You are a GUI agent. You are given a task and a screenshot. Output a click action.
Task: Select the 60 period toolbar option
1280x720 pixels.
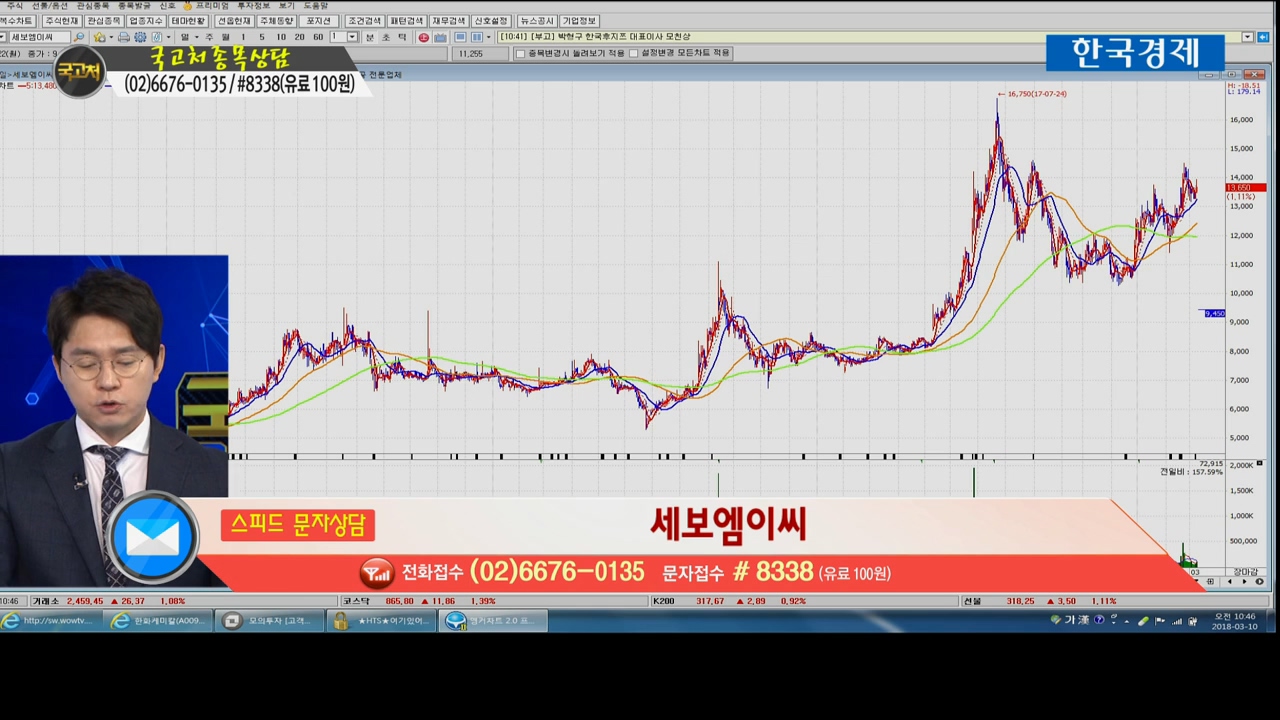[318, 37]
